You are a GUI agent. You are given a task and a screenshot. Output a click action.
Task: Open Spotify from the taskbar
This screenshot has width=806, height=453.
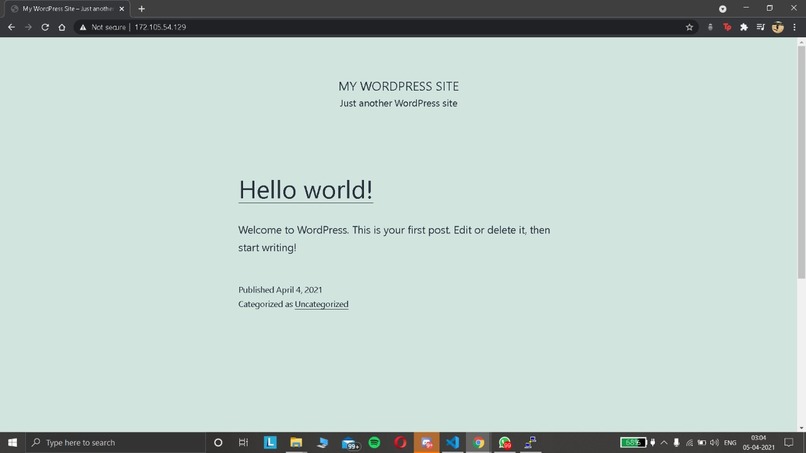pyautogui.click(x=374, y=443)
